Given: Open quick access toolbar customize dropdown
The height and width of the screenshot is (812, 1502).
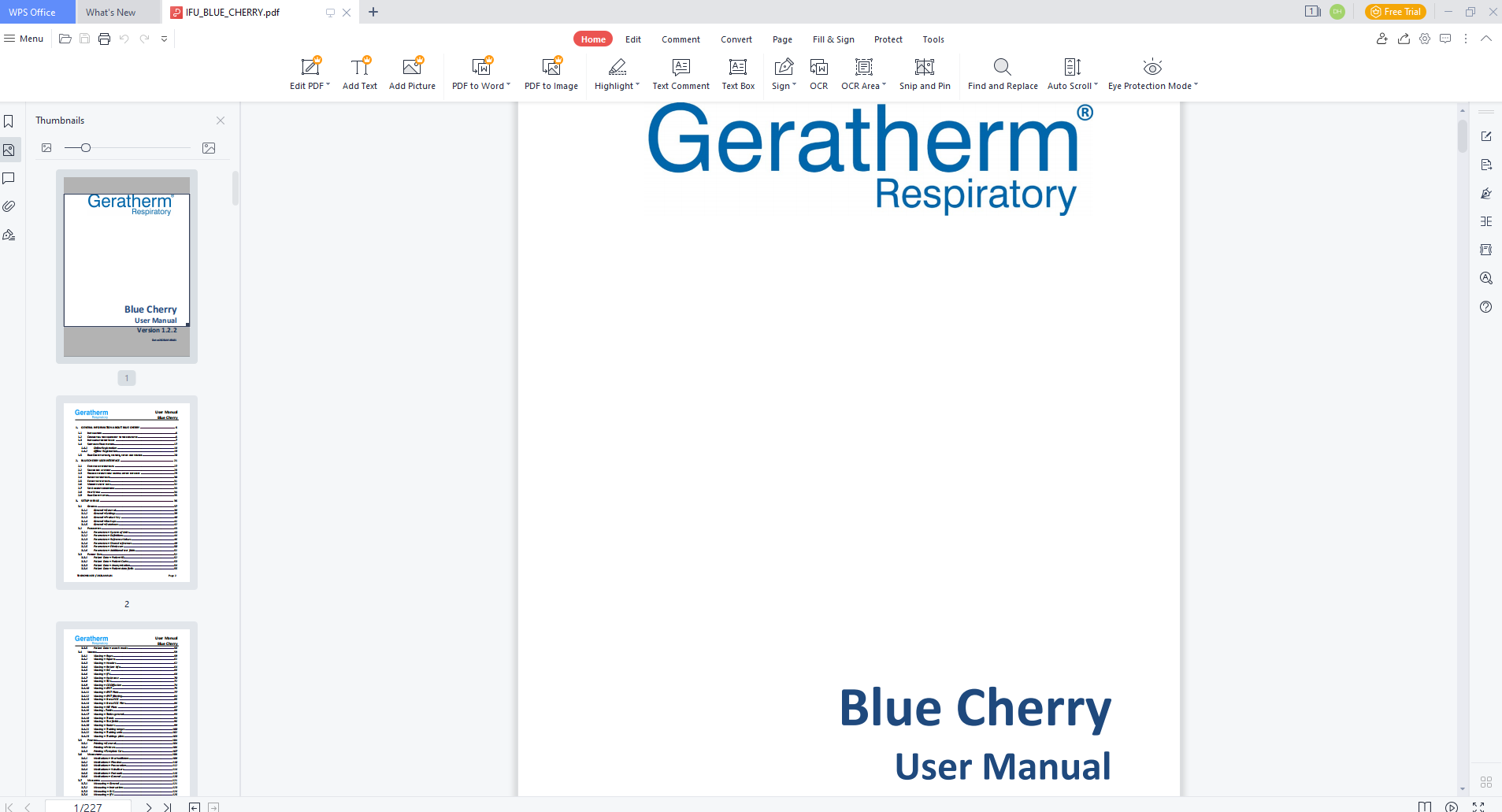Looking at the screenshot, I should [164, 39].
